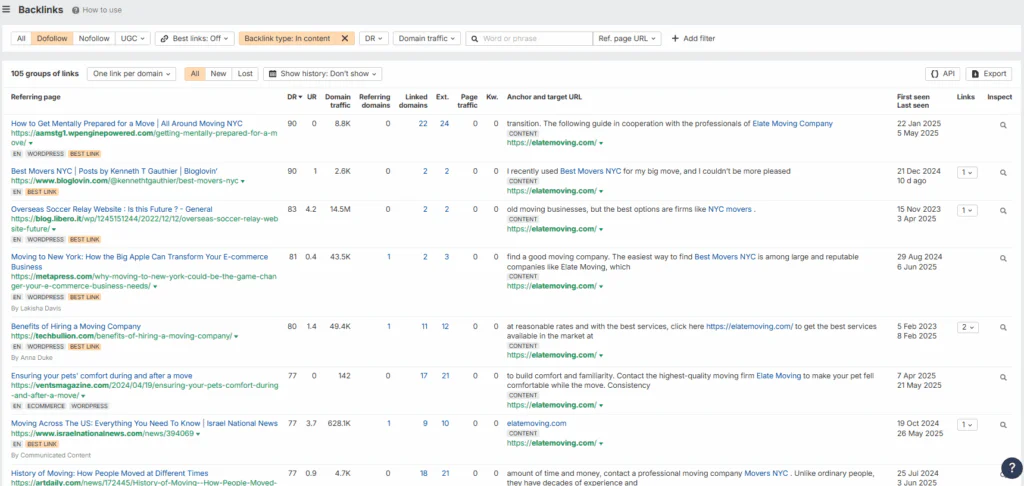Viewport: 1024px width, 486px height.
Task: Click the elatemoving.com anchor in israelnationalnews row
Action: coord(537,423)
